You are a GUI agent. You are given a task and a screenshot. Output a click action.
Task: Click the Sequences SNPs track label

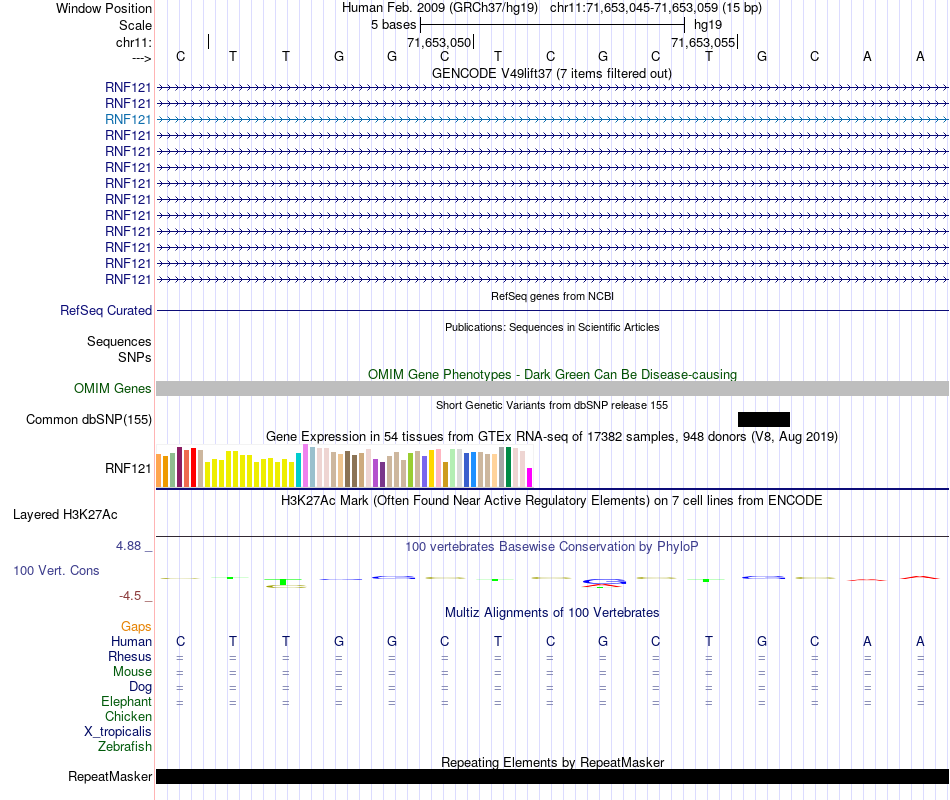click(x=119, y=350)
